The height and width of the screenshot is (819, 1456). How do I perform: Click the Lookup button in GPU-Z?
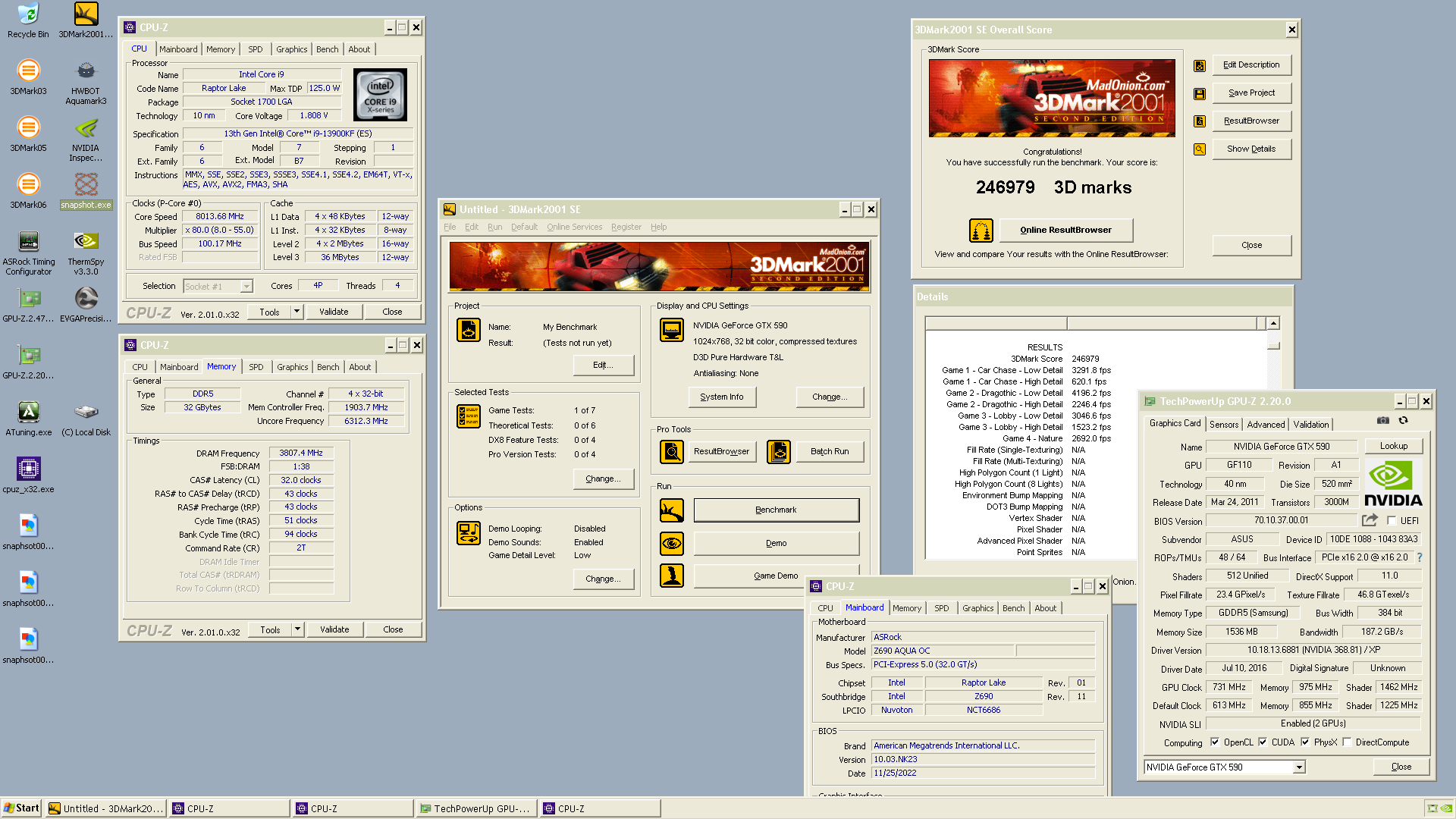(1394, 446)
